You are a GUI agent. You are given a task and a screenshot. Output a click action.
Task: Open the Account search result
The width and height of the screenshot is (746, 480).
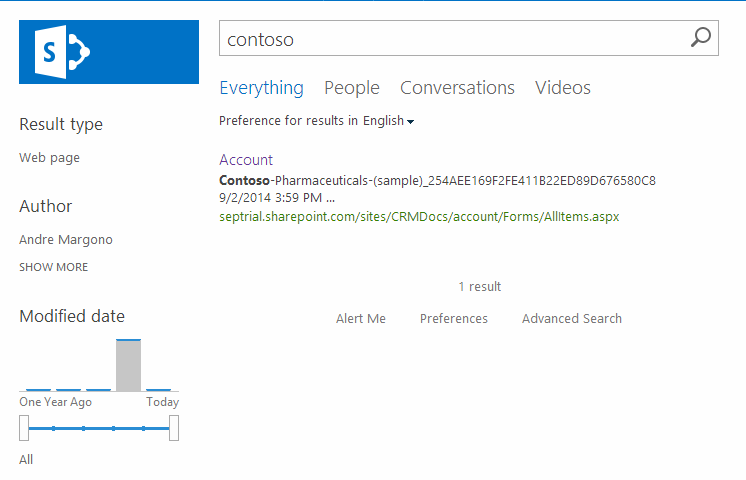[246, 160]
